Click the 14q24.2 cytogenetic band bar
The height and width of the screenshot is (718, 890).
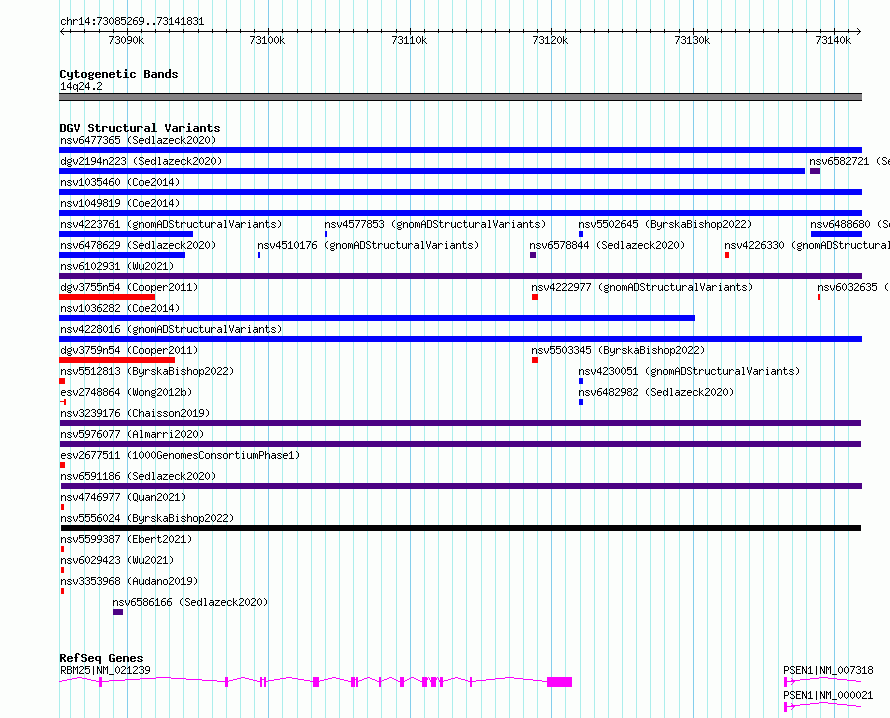(x=460, y=97)
